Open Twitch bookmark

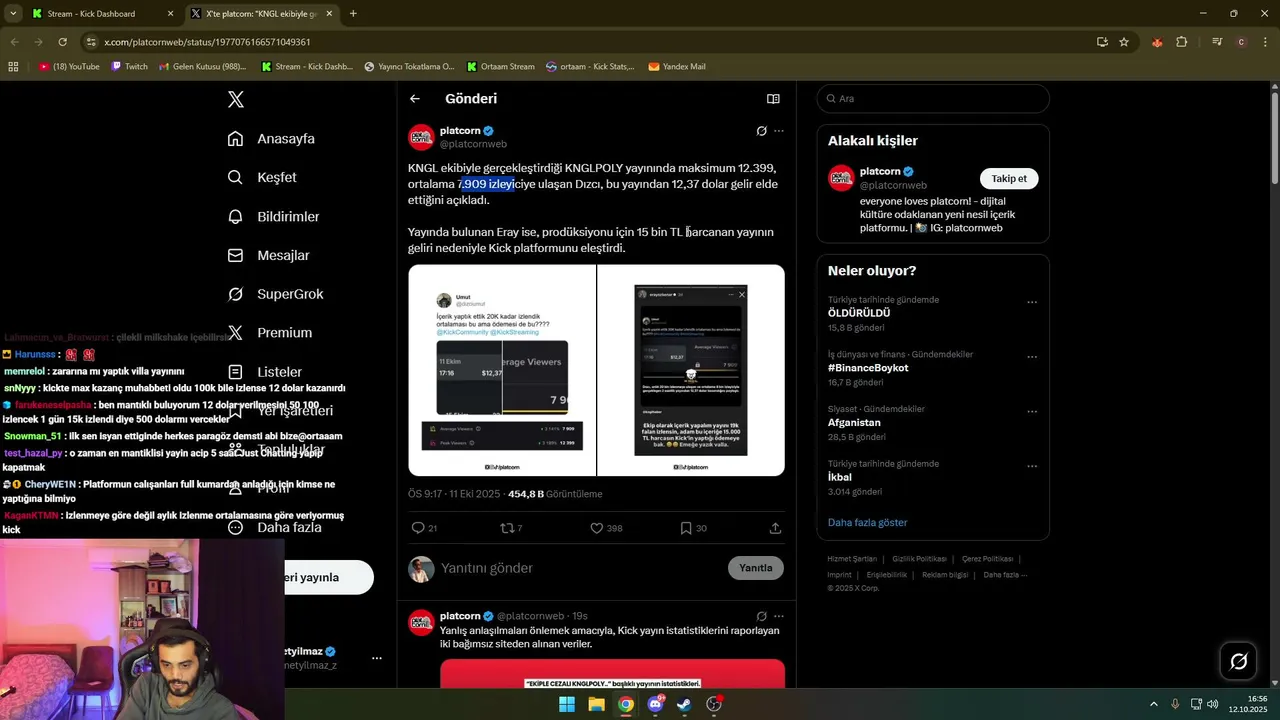[129, 67]
